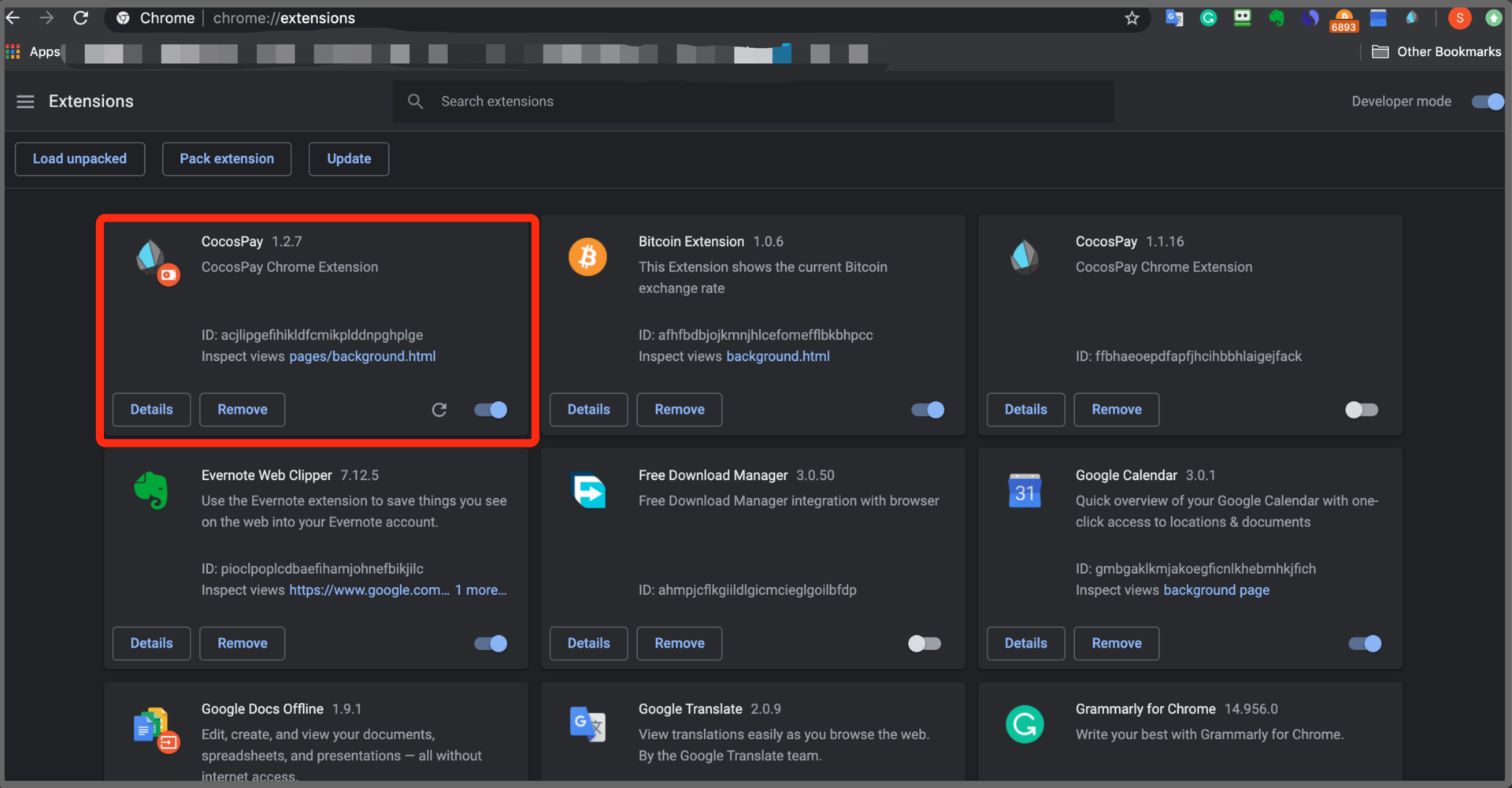The height and width of the screenshot is (788, 1512).
Task: Reload the page with the refresh icon
Action: pyautogui.click(x=80, y=17)
